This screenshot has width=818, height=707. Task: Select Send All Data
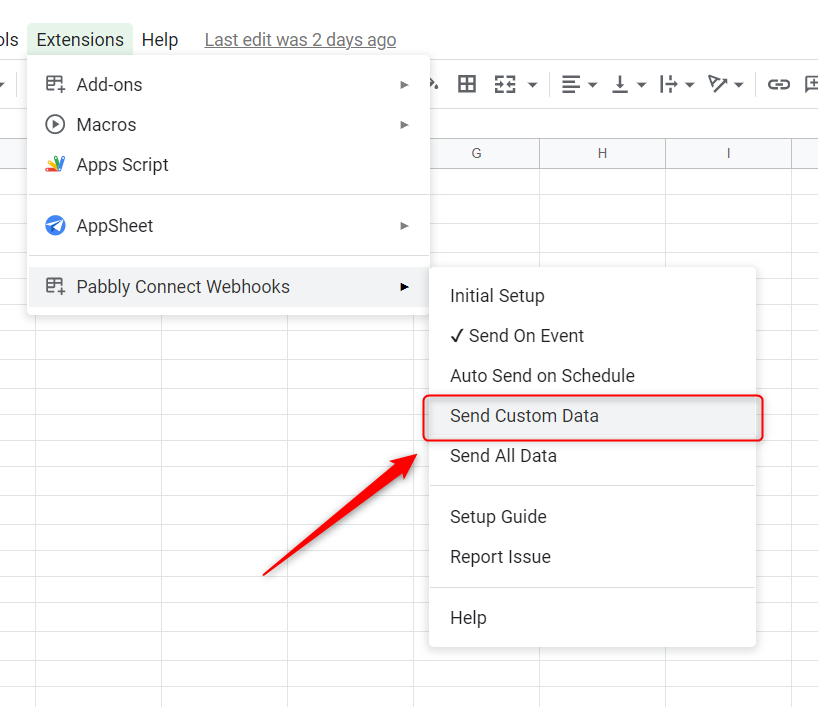click(x=593, y=456)
